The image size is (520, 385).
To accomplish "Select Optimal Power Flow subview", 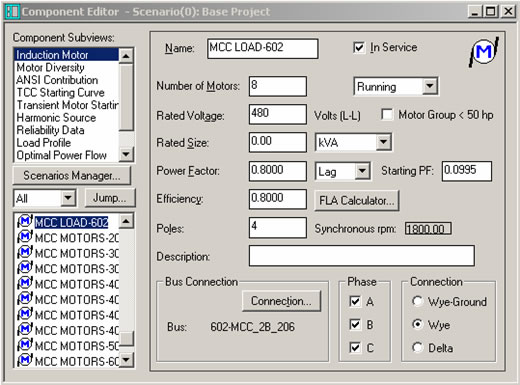I will pyautogui.click(x=66, y=155).
